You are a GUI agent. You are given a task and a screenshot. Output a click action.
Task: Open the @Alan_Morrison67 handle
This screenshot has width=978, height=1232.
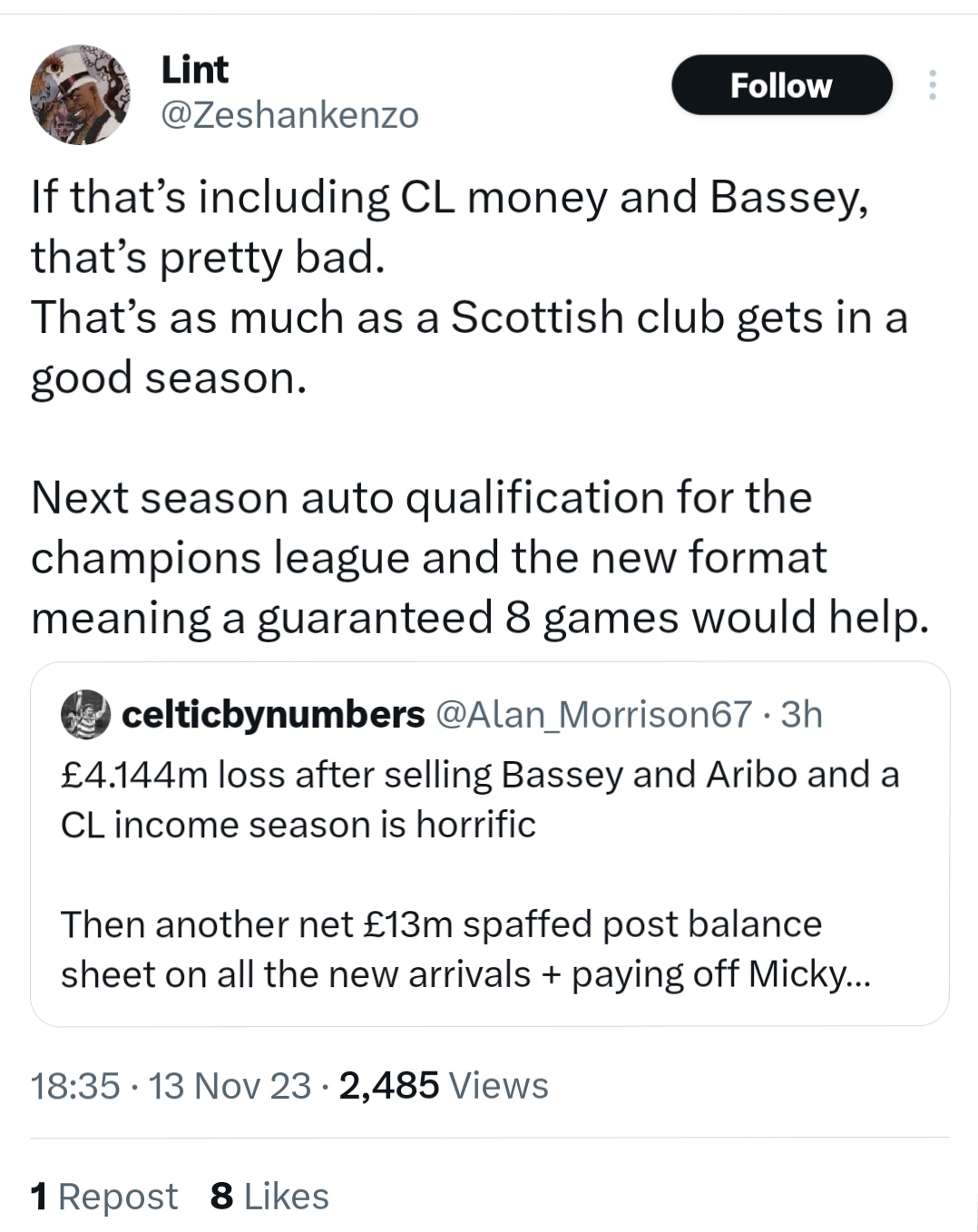pos(594,715)
